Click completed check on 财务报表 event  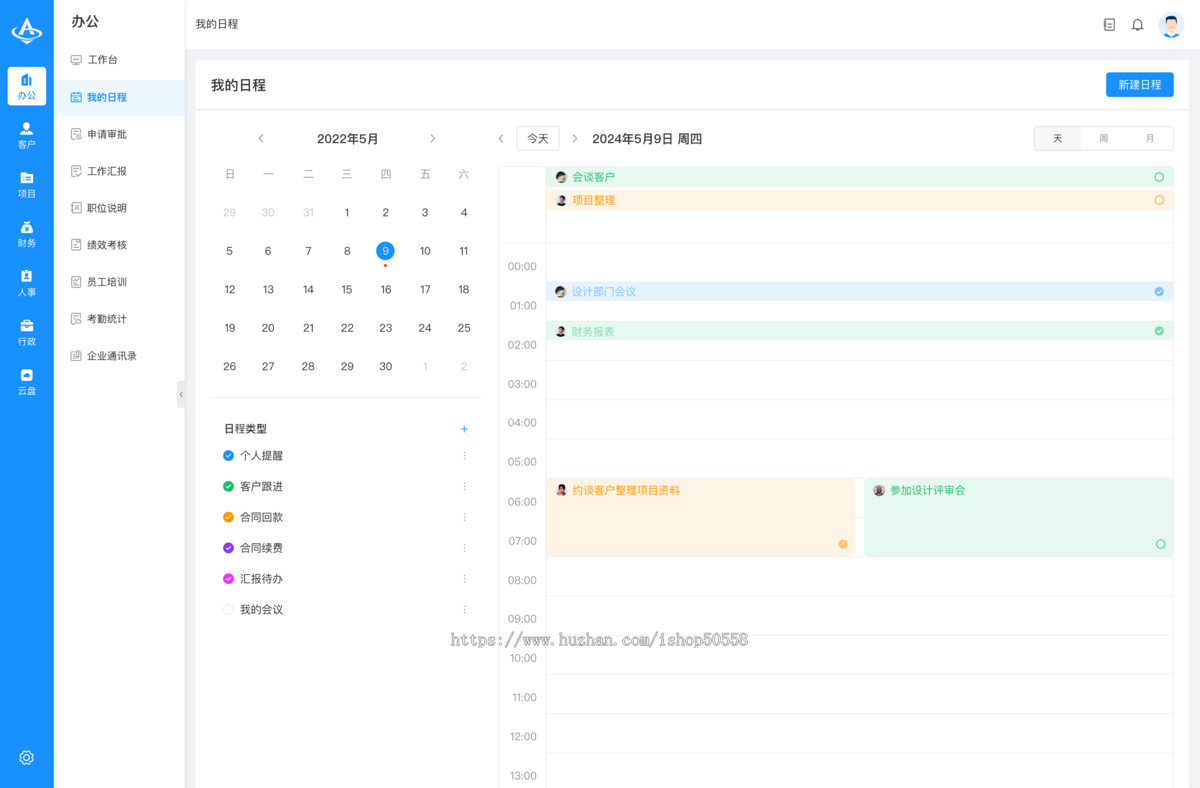1159,331
